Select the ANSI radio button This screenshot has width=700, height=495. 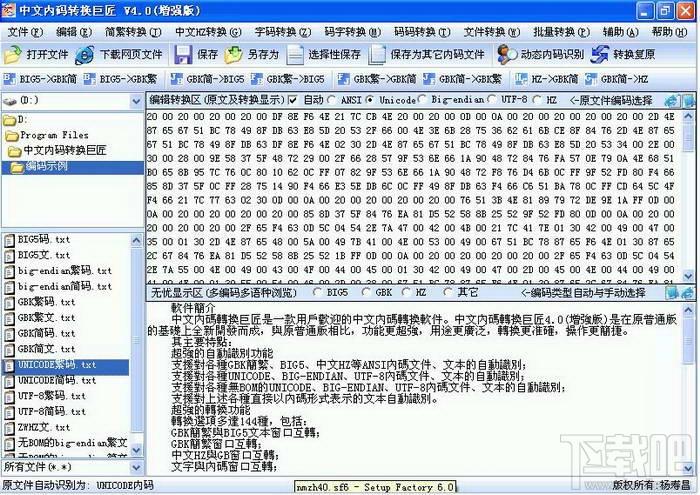point(332,100)
